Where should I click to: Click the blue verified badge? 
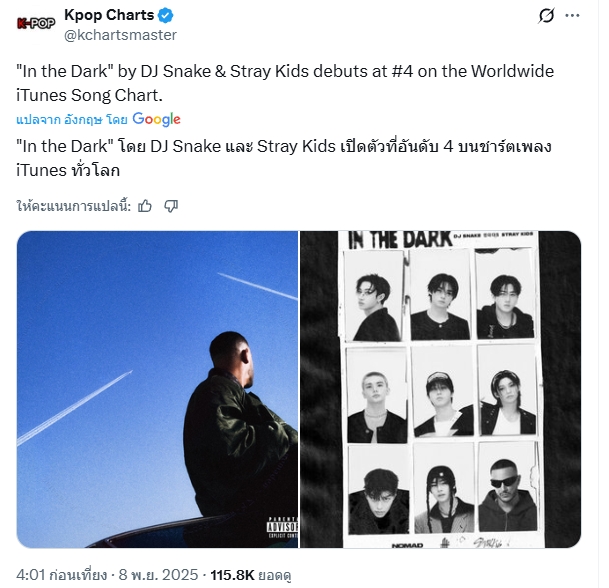coord(165,16)
